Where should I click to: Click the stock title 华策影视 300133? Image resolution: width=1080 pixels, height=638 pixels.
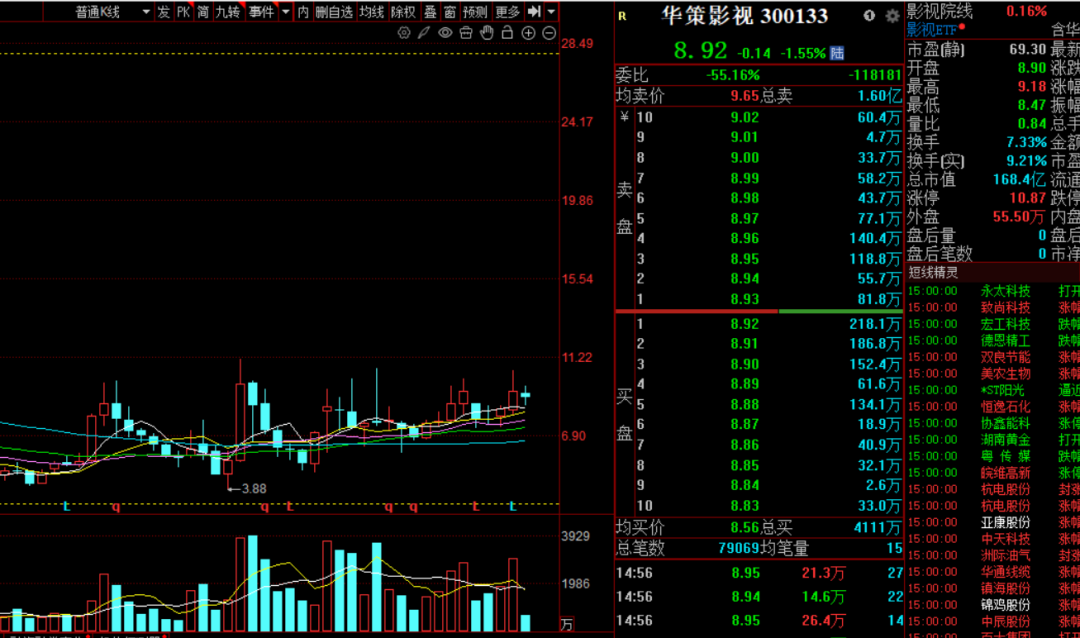pyautogui.click(x=745, y=15)
